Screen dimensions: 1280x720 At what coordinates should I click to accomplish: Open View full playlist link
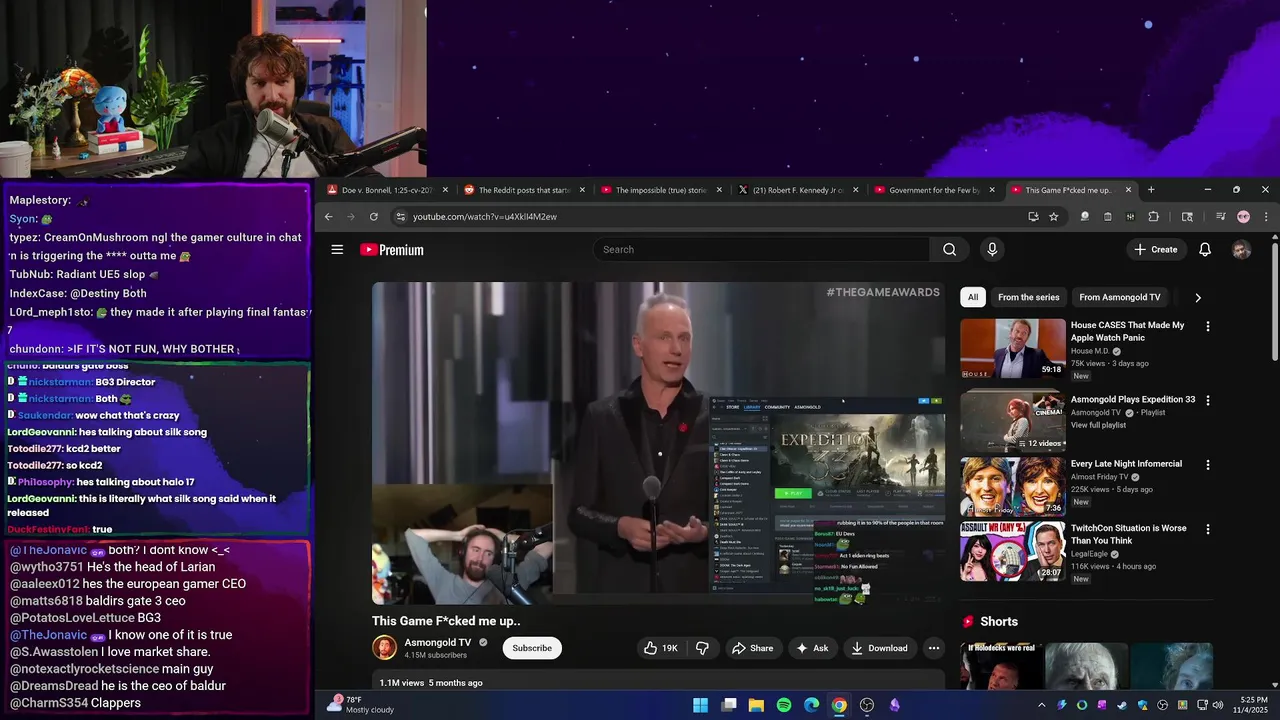[1098, 425]
